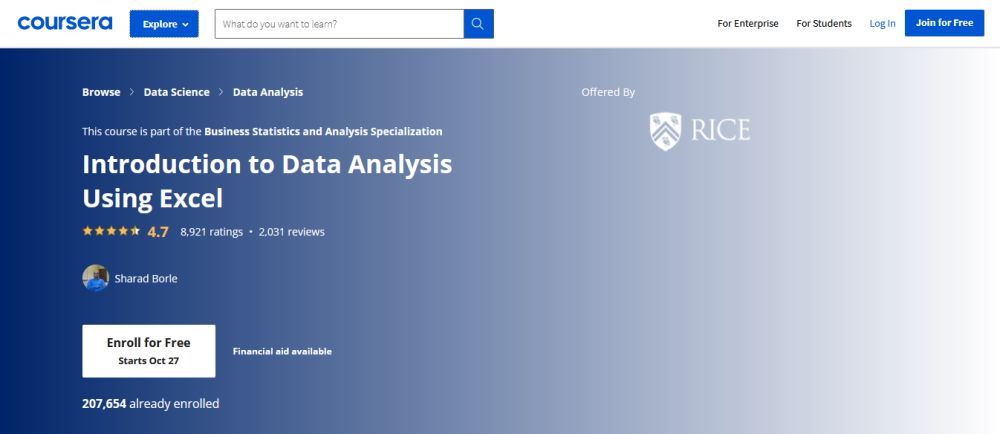
Task: Click instructor name Sharad Borle
Action: point(146,278)
